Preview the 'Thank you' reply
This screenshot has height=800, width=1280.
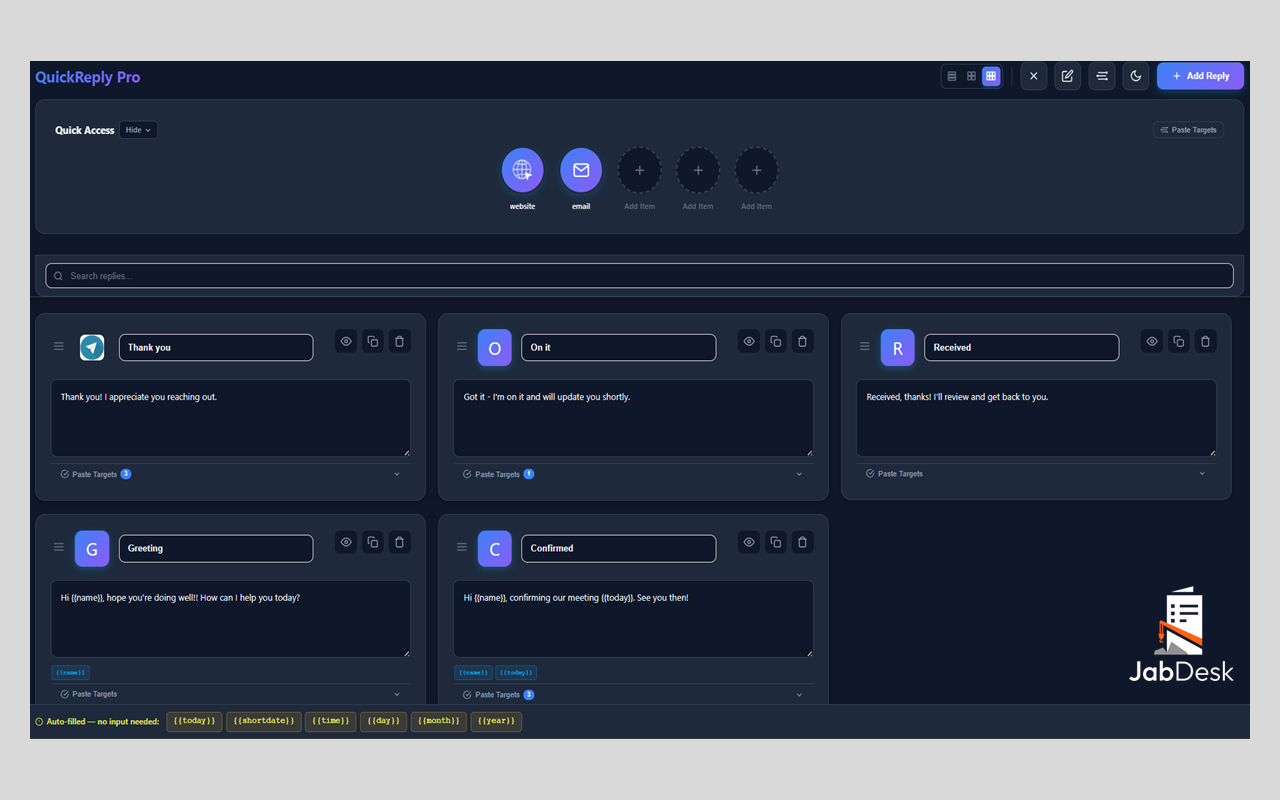(345, 341)
